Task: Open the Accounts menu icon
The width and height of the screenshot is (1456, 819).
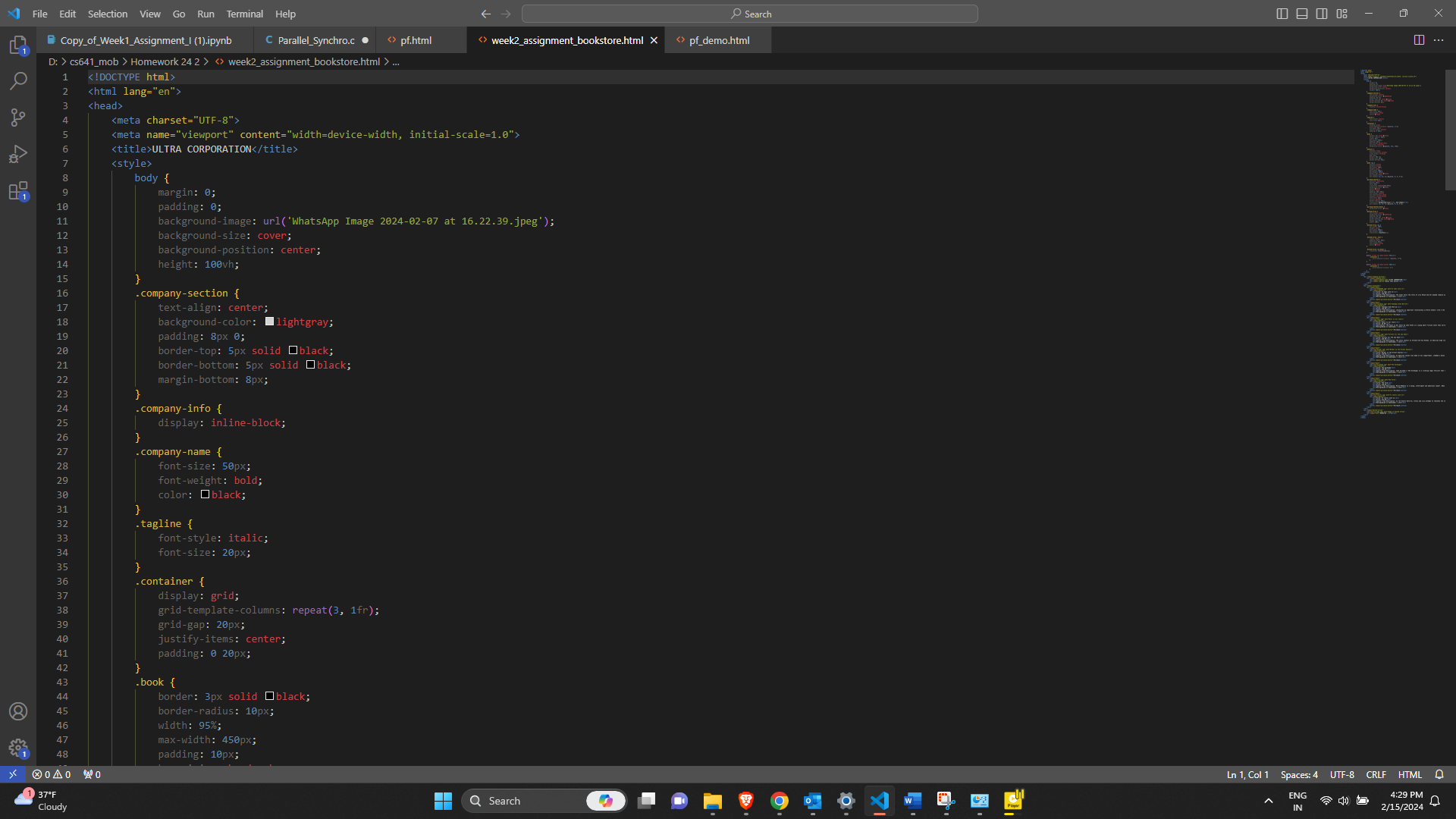Action: (x=18, y=711)
